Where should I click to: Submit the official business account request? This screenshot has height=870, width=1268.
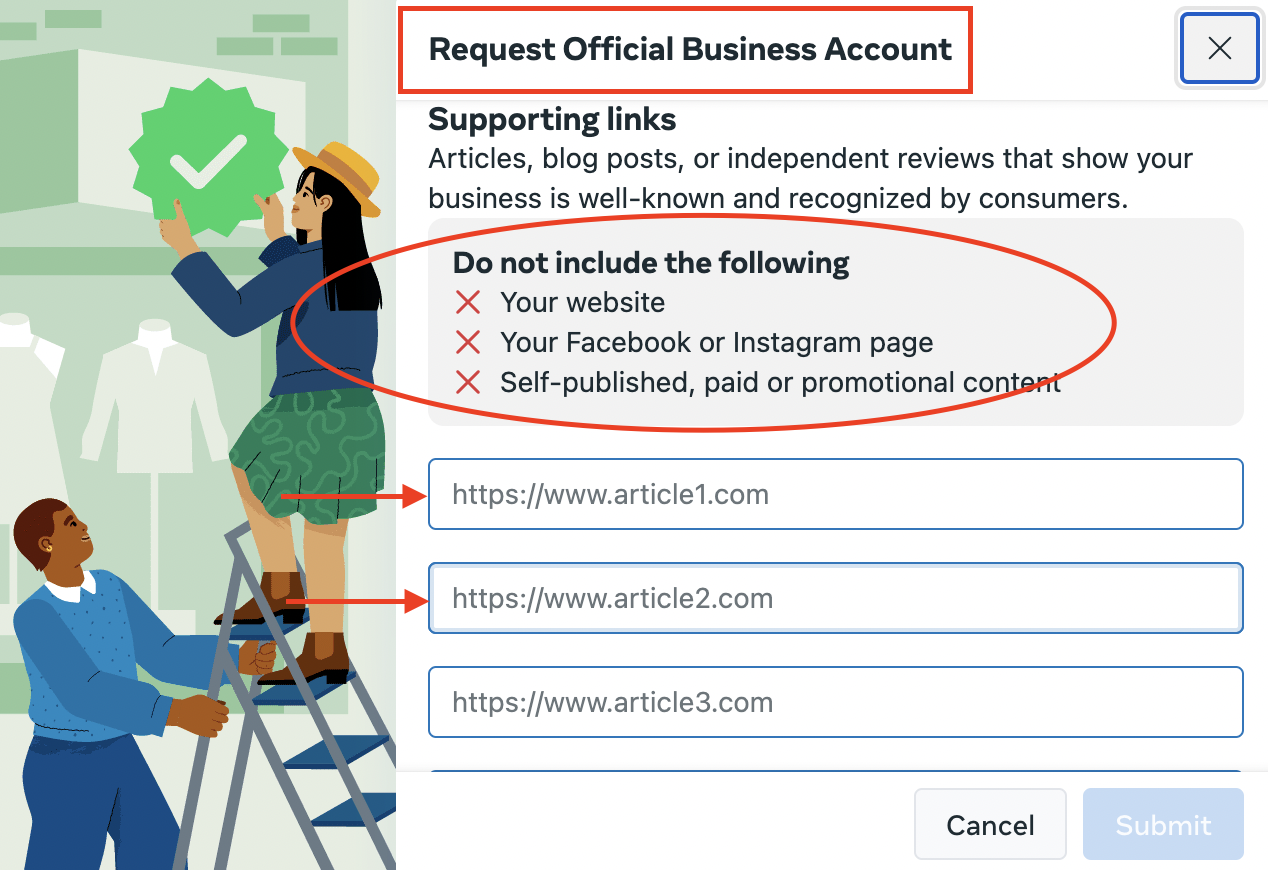coord(1163,824)
